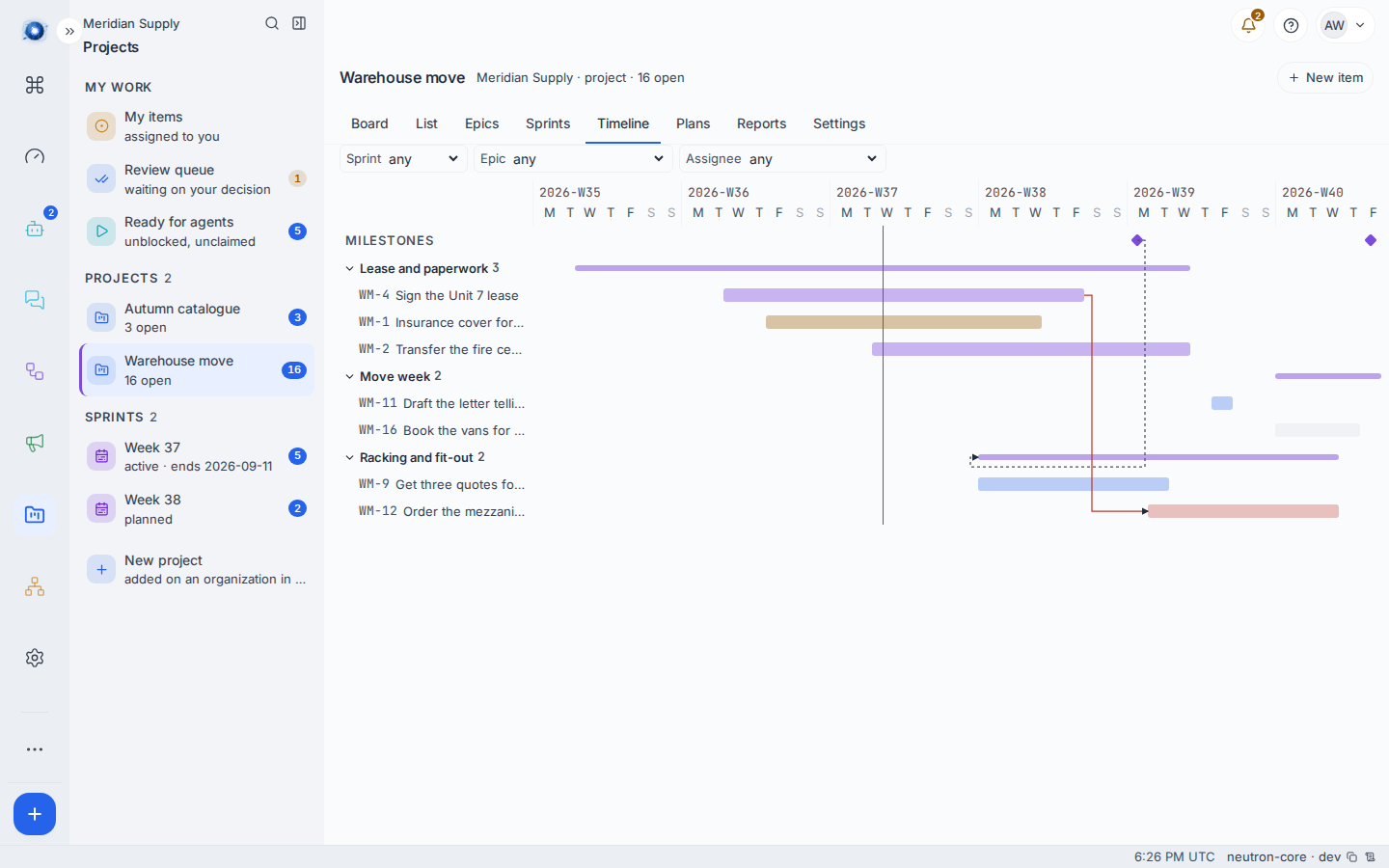Click the WM-11 small blue timeline bar

pyautogui.click(x=1222, y=403)
